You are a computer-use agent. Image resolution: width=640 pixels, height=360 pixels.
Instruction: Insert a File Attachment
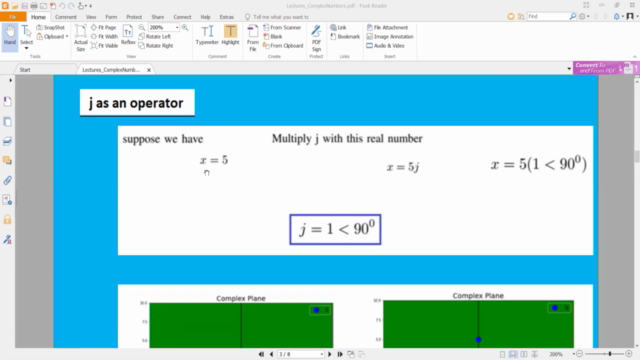387,27
